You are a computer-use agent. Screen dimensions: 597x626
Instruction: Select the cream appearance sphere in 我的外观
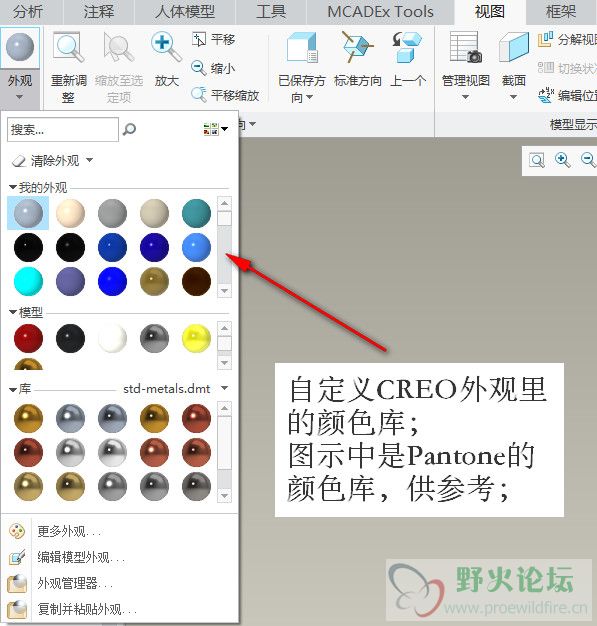(70, 214)
